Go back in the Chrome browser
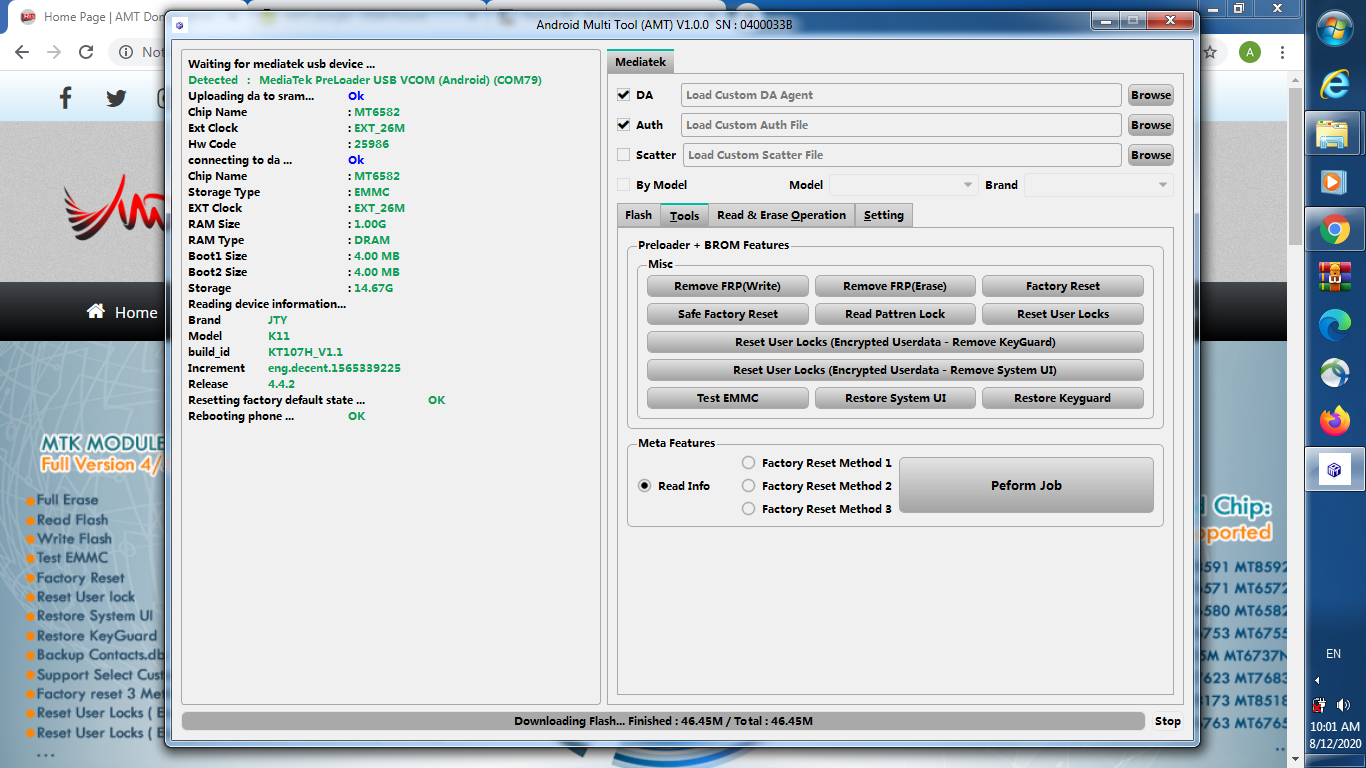This screenshot has width=1366, height=768. coord(22,52)
